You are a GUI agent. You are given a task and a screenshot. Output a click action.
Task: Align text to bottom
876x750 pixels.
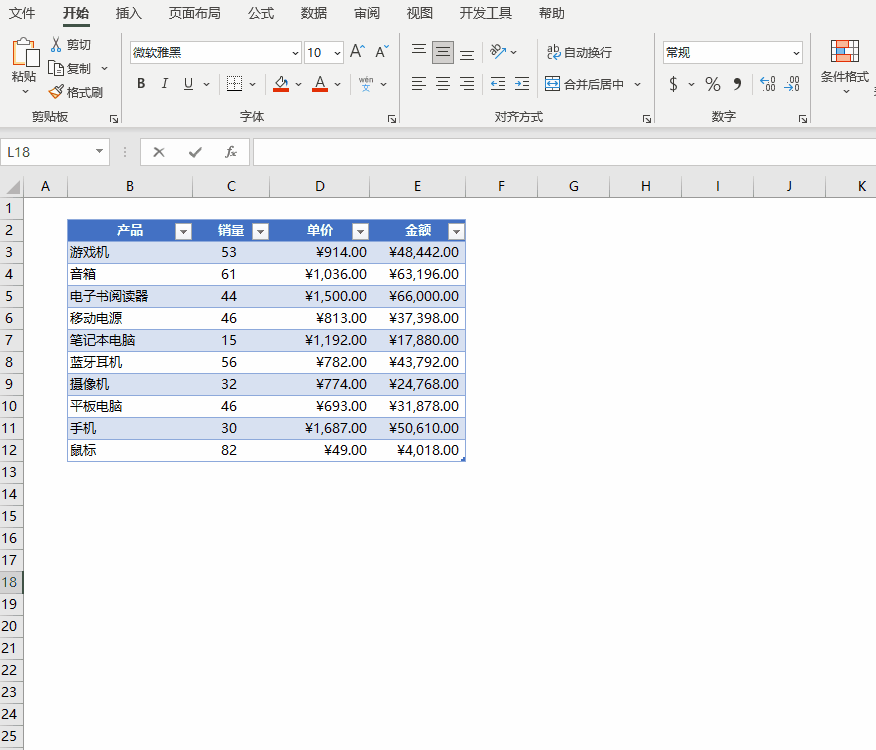(467, 52)
